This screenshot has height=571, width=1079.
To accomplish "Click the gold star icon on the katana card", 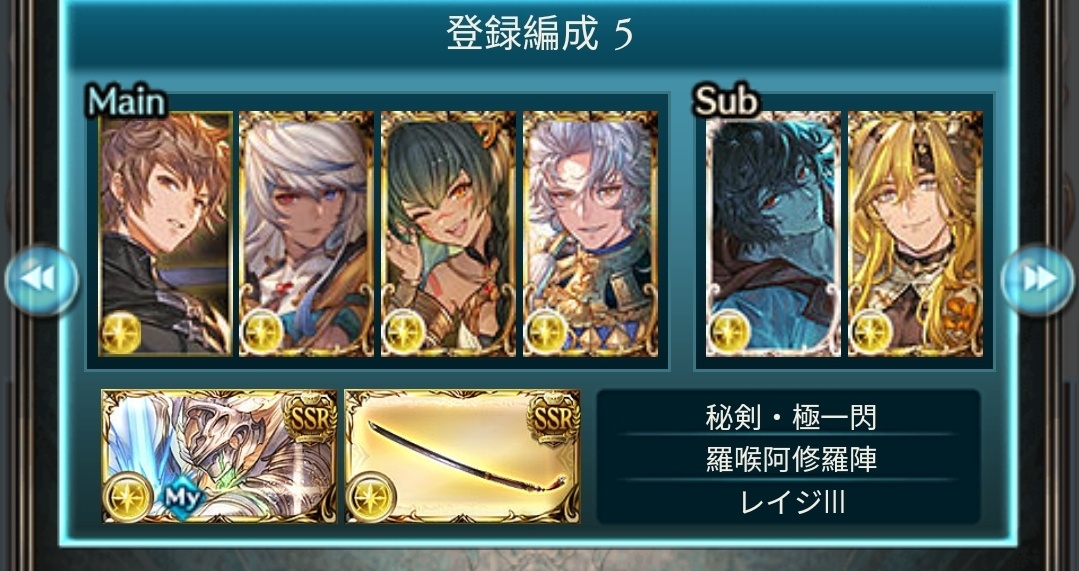I will point(370,497).
